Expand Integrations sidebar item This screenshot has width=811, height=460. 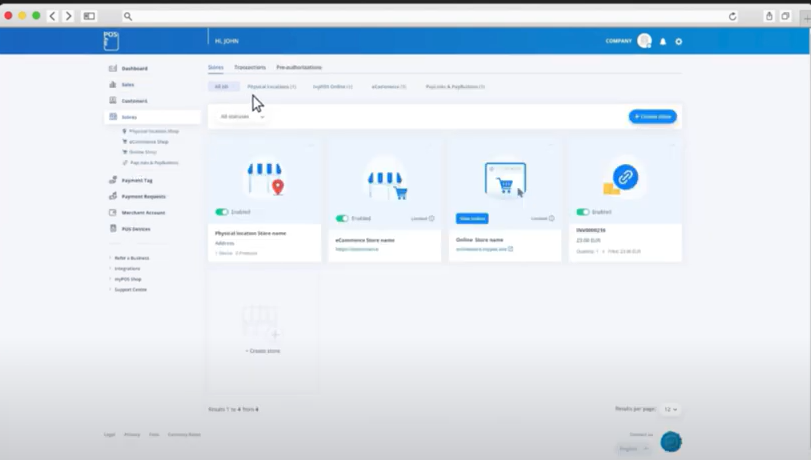click(x=127, y=269)
